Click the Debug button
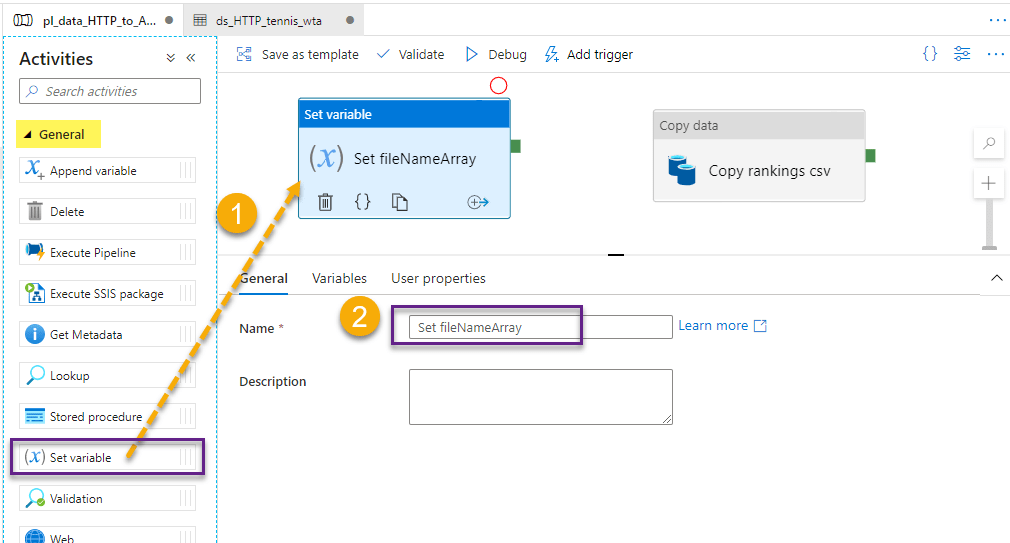The width and height of the screenshot is (1010, 543). [x=496, y=54]
